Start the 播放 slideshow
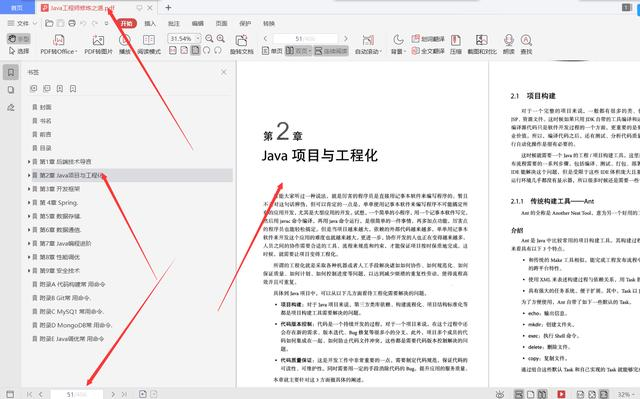This screenshot has width=640, height=399. point(124,44)
